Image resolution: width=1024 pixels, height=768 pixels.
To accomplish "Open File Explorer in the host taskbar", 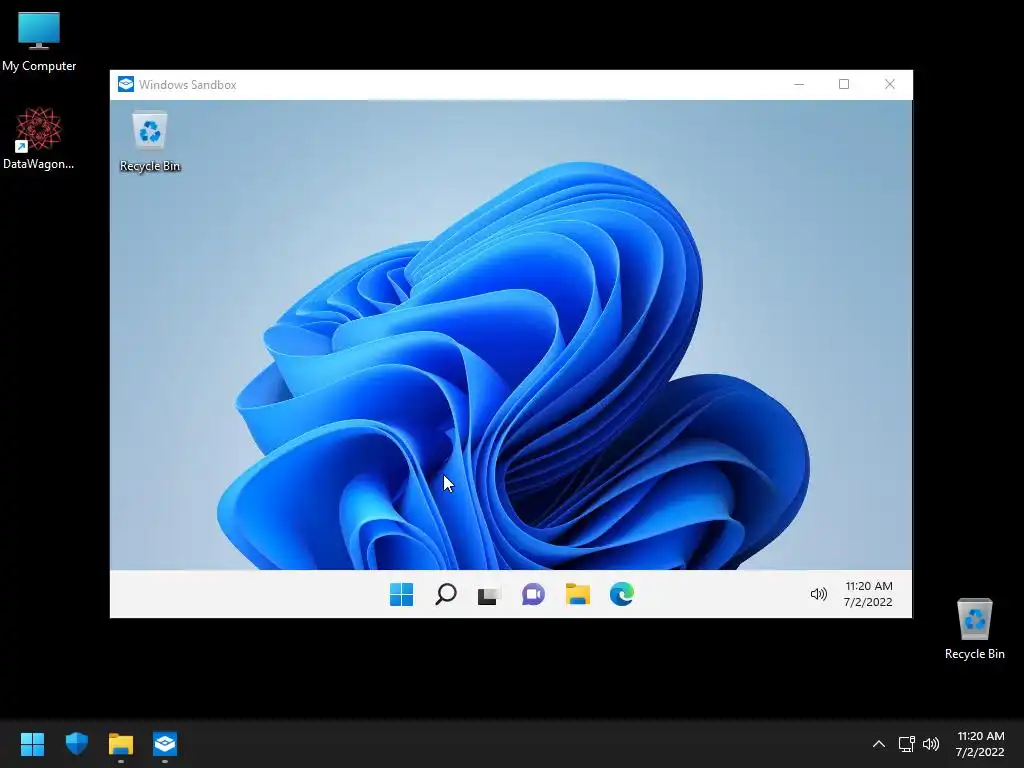I will (x=121, y=743).
